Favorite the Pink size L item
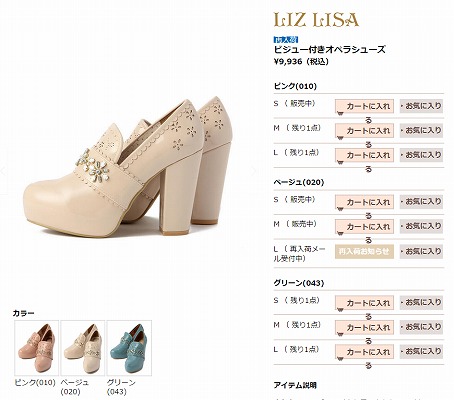This screenshot has height=400, width=454. coord(421,155)
